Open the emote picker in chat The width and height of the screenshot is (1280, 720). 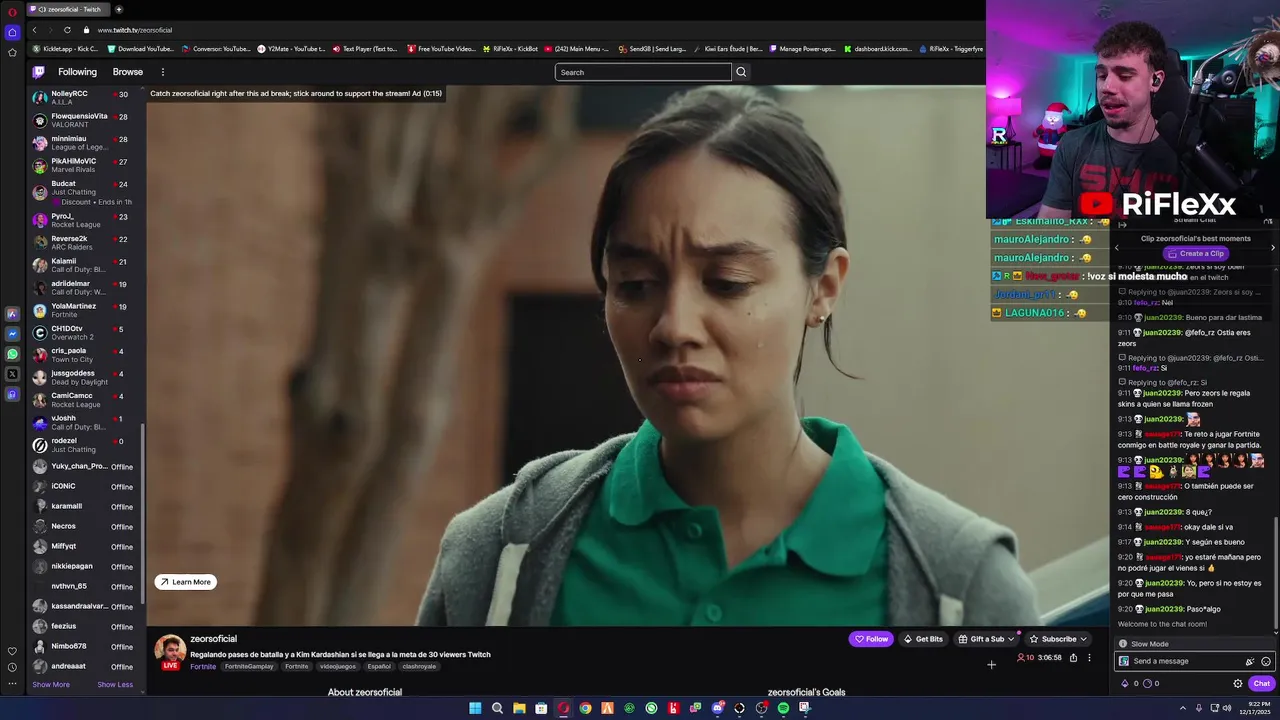[x=1266, y=661]
